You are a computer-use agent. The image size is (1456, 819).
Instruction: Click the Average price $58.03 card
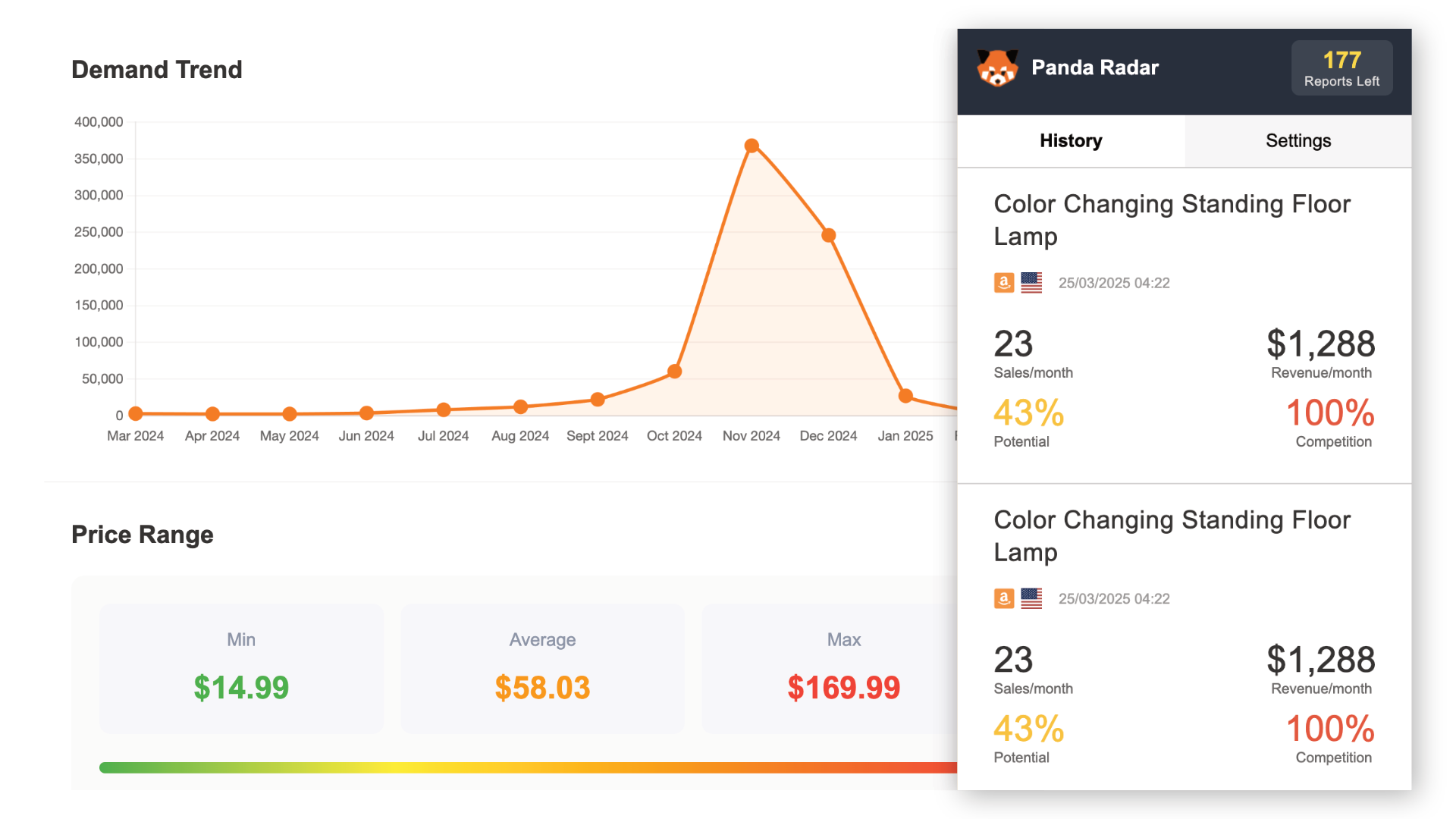click(x=542, y=668)
